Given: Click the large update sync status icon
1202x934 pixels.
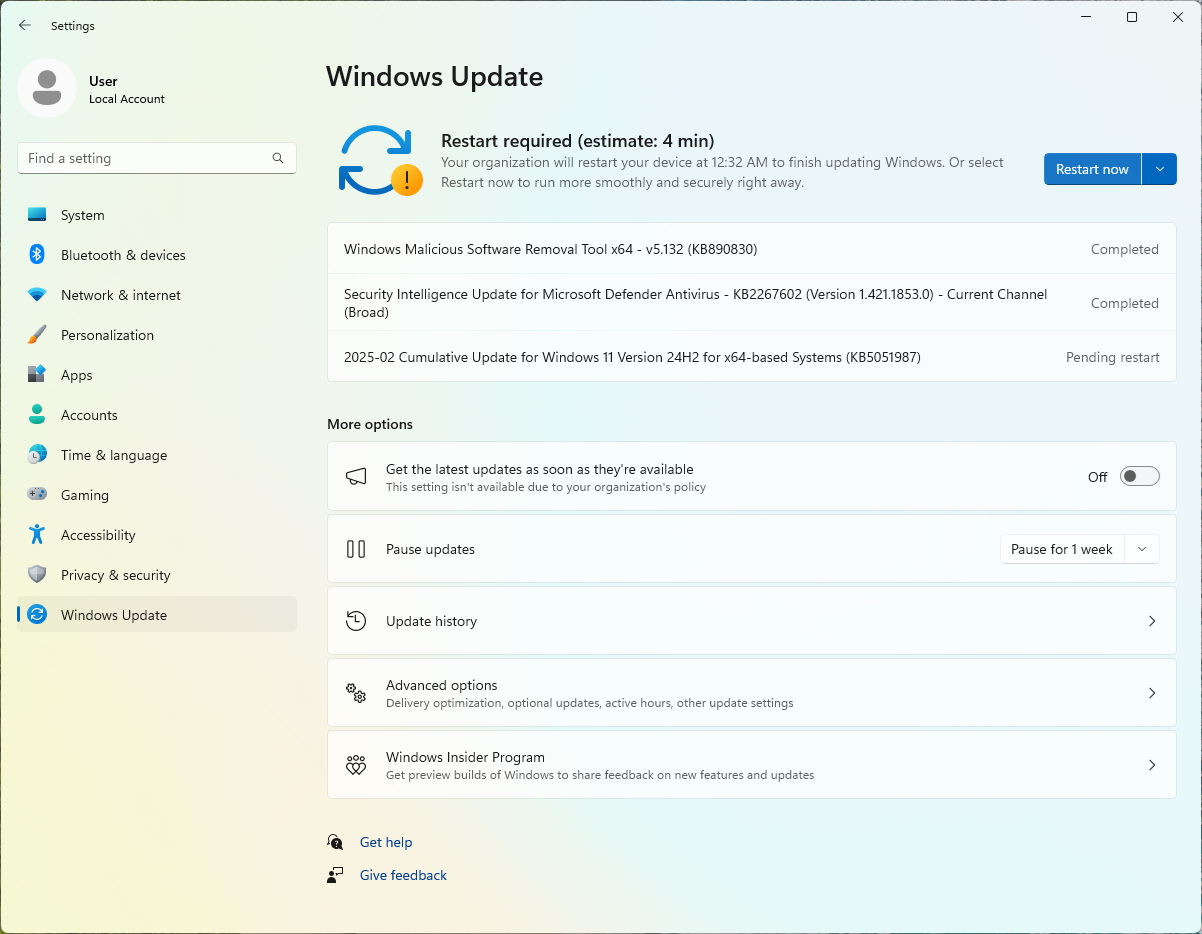Looking at the screenshot, I should point(379,160).
